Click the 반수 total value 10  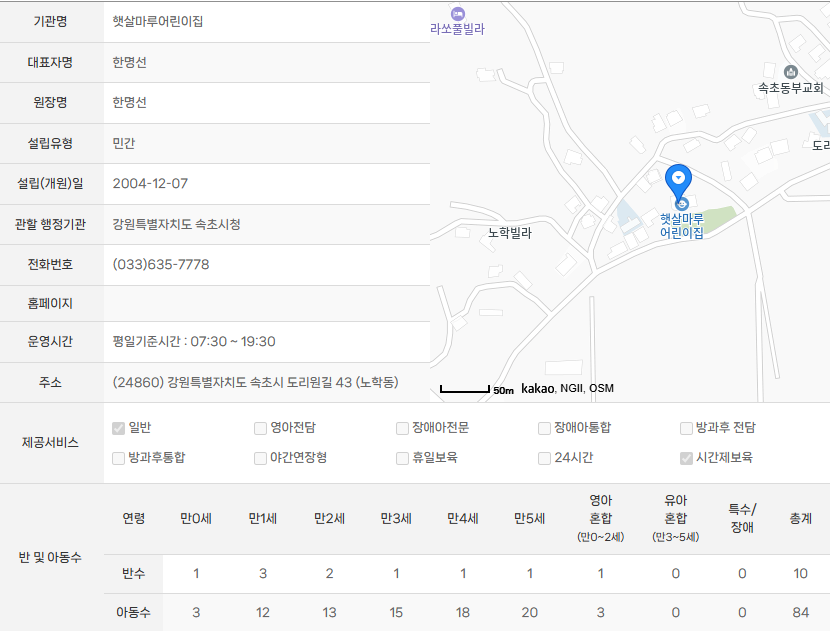coord(800,573)
